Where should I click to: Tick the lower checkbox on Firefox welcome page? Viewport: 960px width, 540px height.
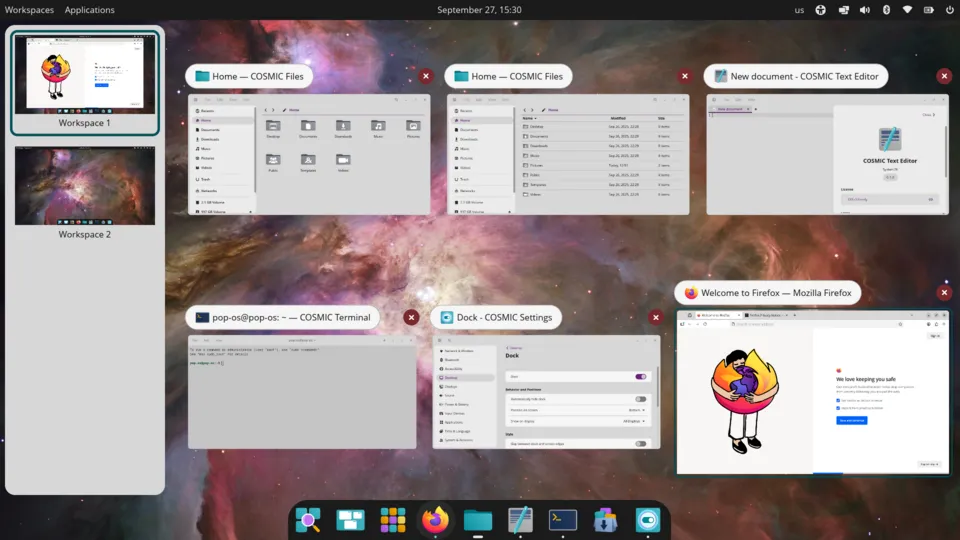[x=838, y=408]
